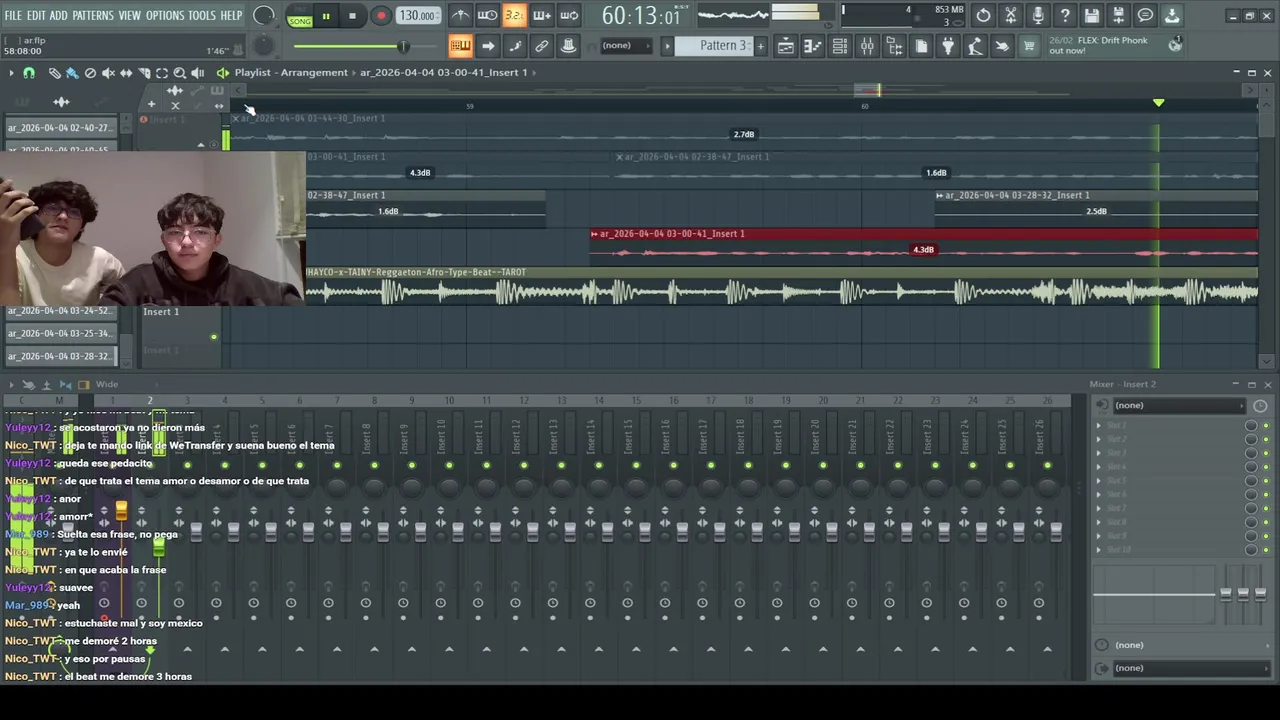Select the playlist mute tool
Screen dimensions: 1280x720
pos(108,73)
